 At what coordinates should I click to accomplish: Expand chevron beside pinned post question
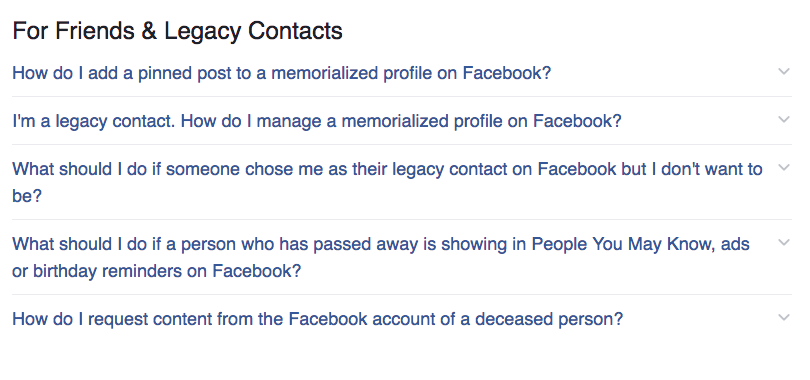784,72
